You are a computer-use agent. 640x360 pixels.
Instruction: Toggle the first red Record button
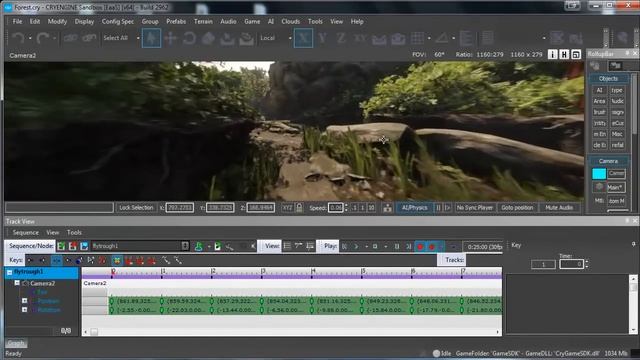point(420,247)
